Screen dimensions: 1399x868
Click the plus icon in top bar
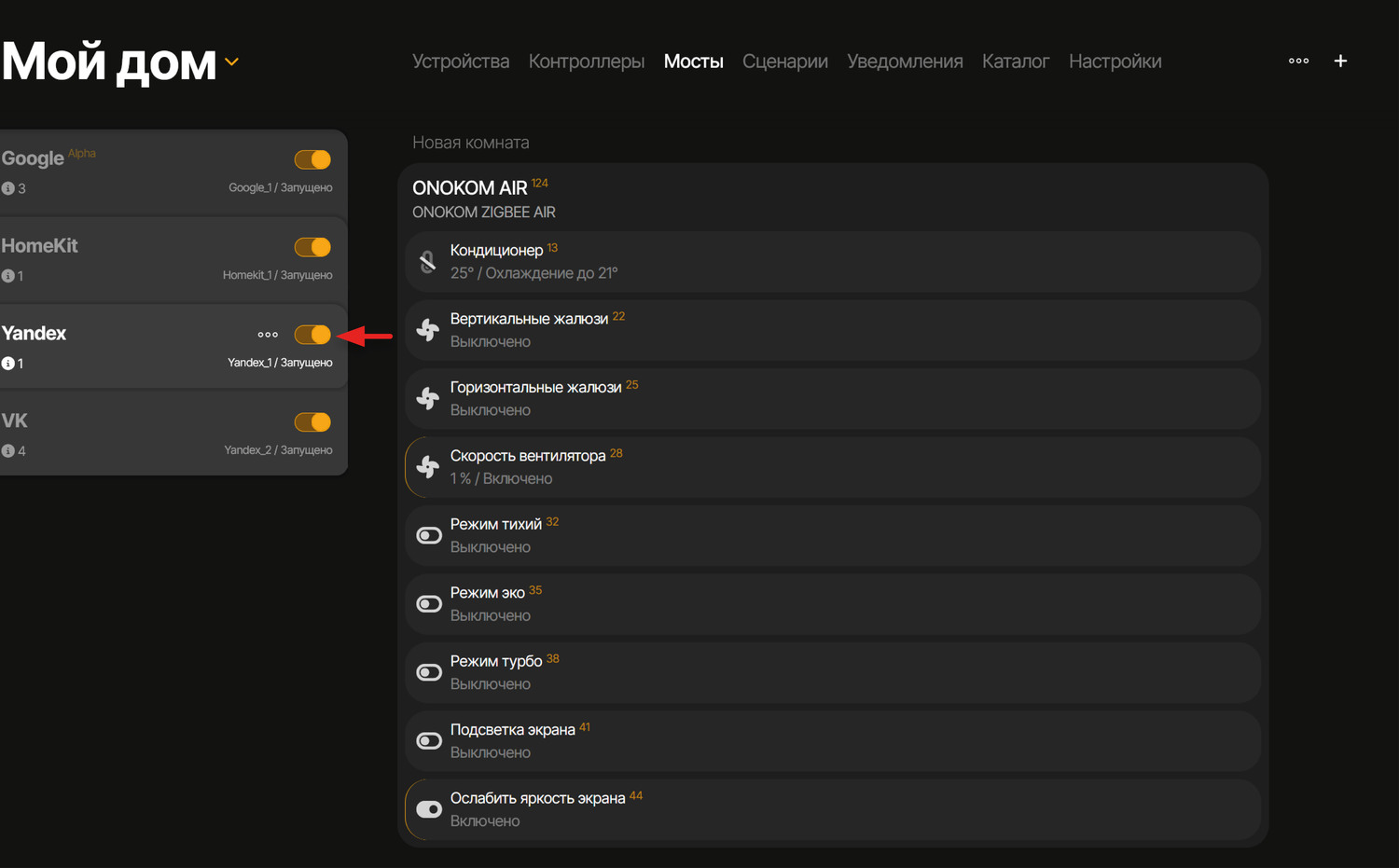tap(1340, 61)
